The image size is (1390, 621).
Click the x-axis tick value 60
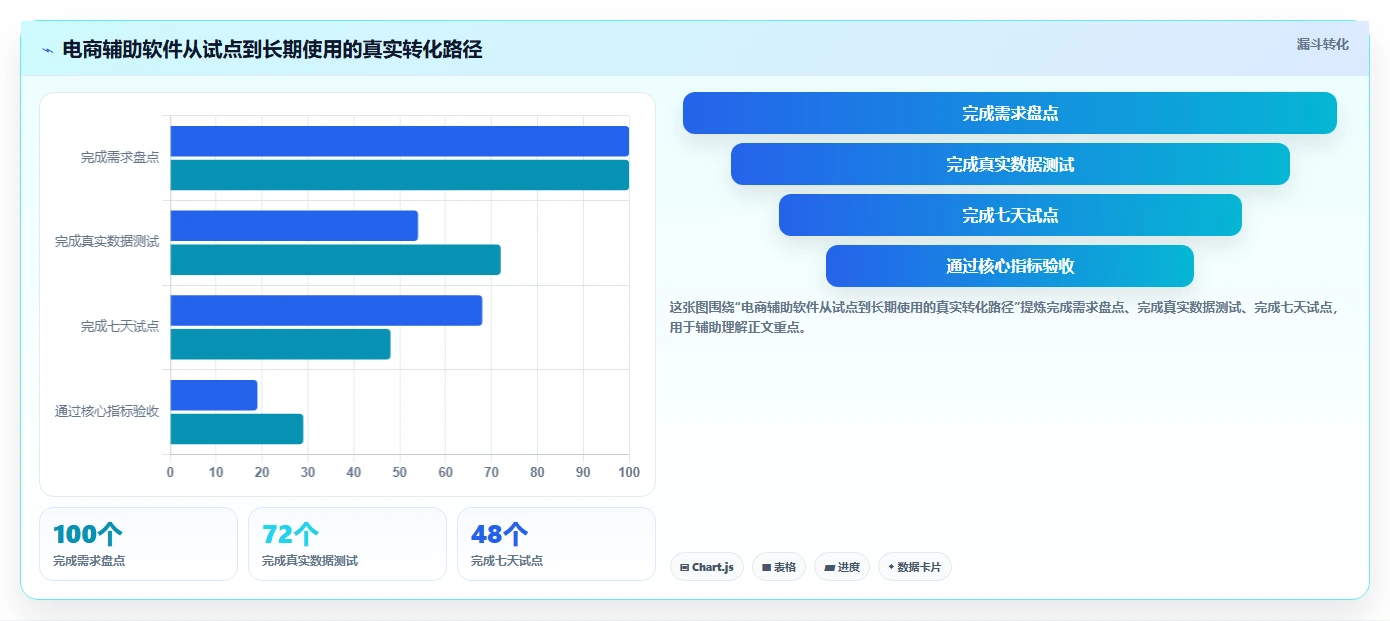point(445,472)
